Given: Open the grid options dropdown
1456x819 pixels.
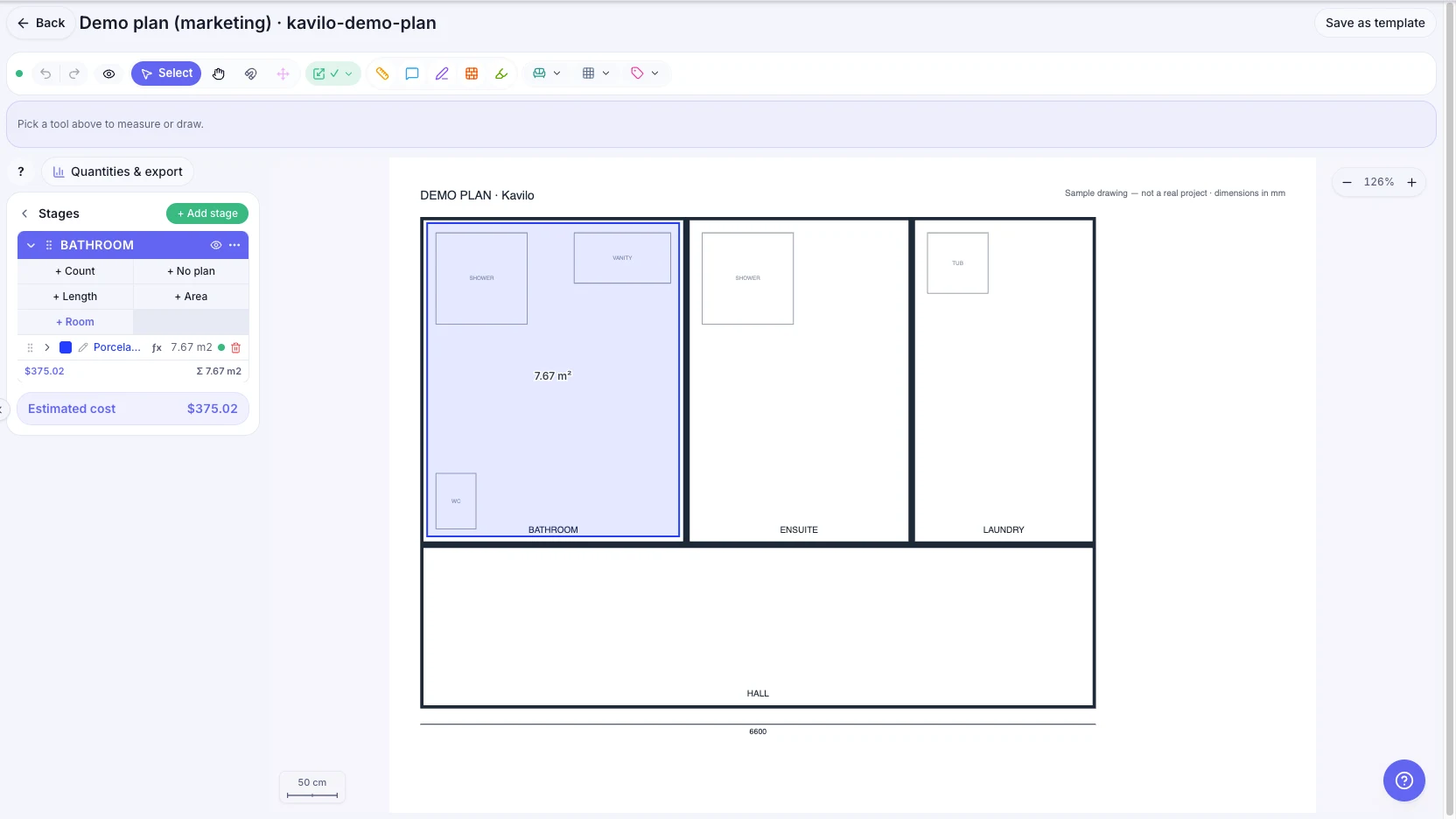Looking at the screenshot, I should point(596,73).
